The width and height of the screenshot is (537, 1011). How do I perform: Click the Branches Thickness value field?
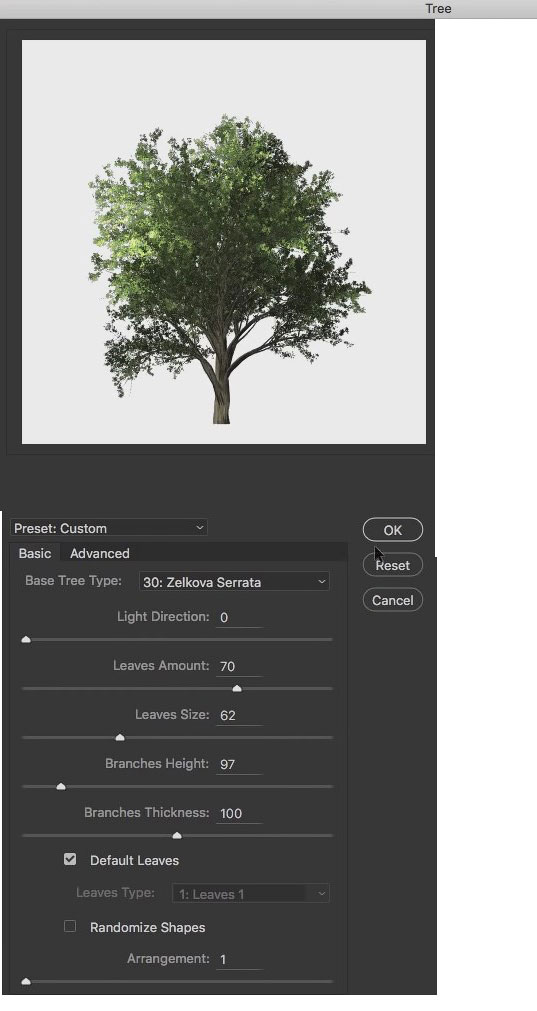click(x=239, y=813)
